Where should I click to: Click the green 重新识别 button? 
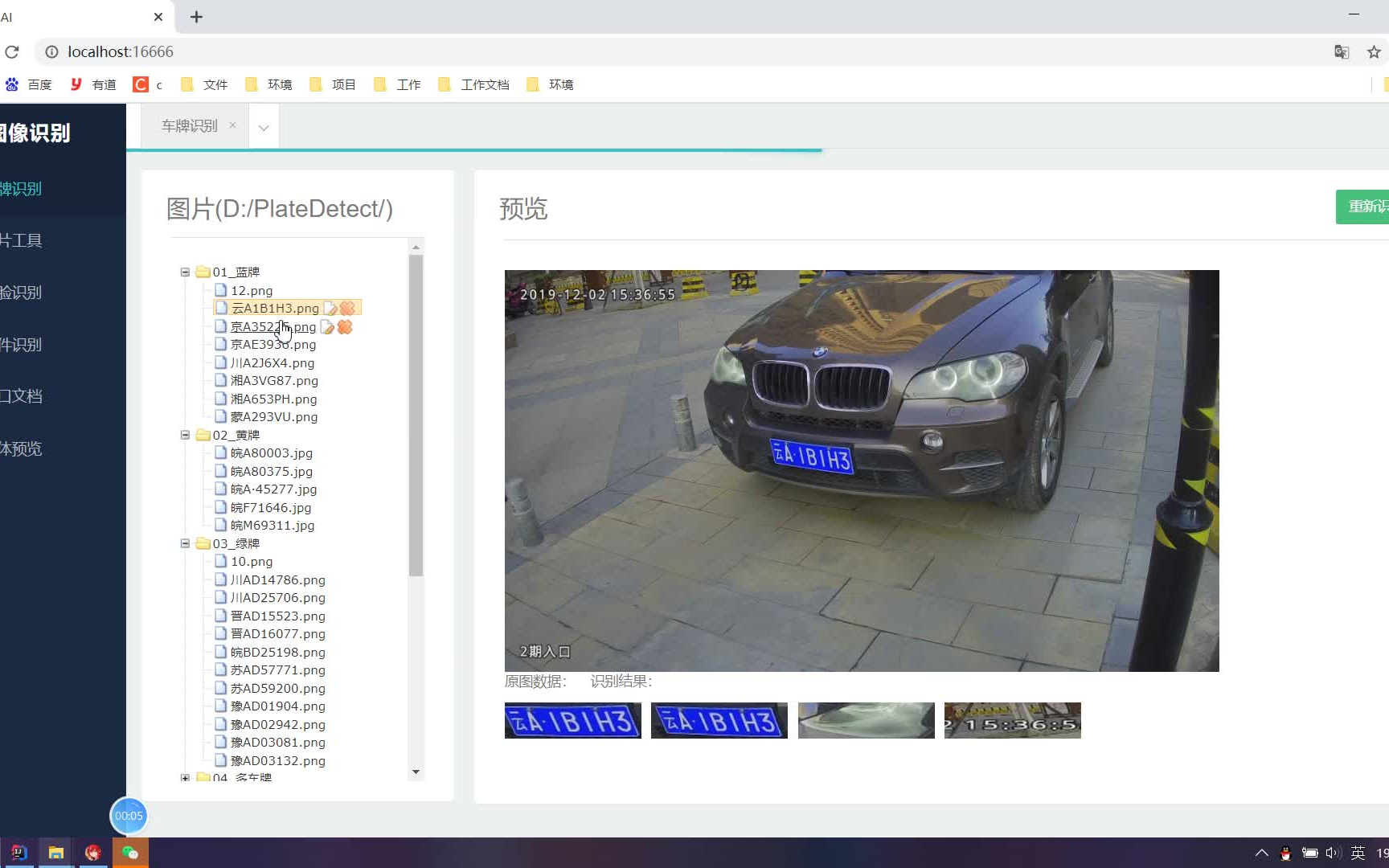pos(1363,207)
